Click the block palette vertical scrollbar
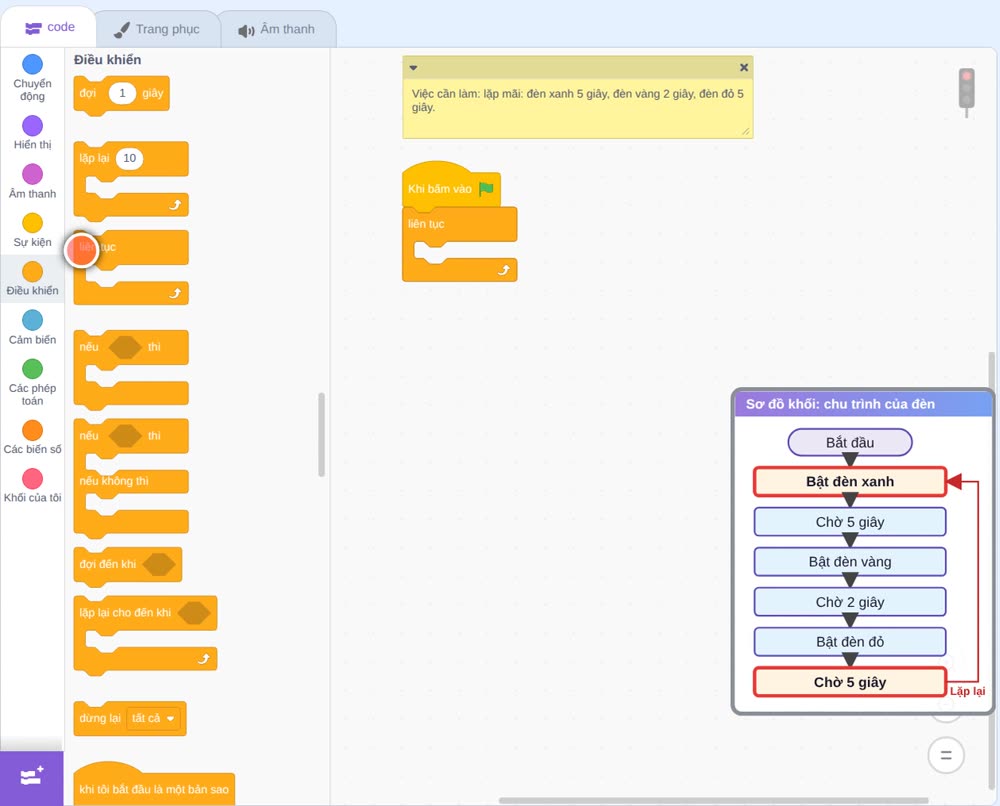Image resolution: width=1000 pixels, height=806 pixels. [321, 434]
